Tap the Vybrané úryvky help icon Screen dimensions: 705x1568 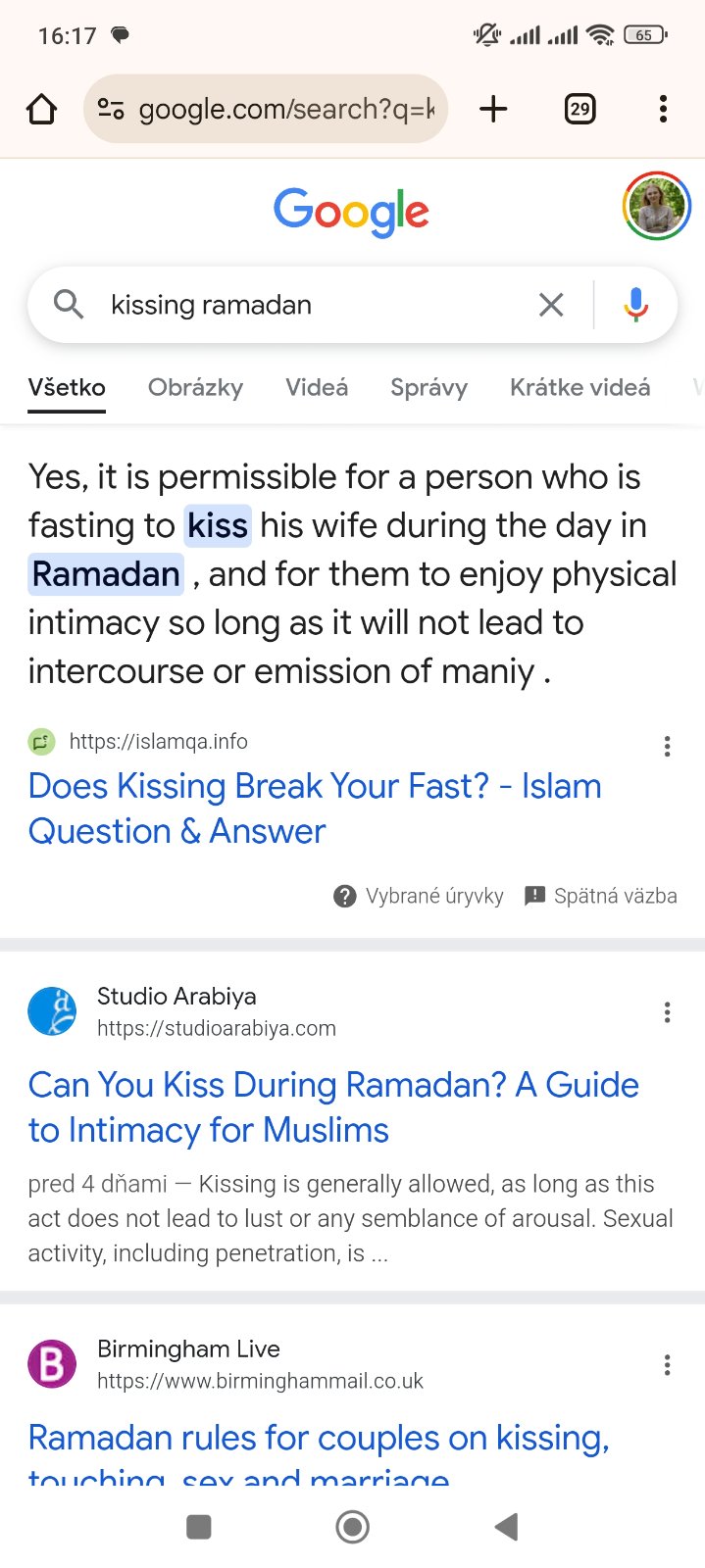[x=345, y=896]
